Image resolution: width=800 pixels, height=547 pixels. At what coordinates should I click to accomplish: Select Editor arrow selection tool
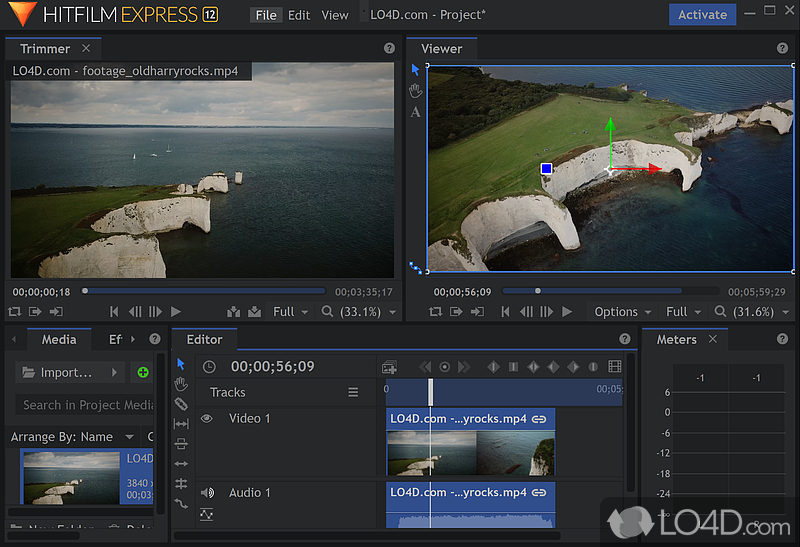181,364
